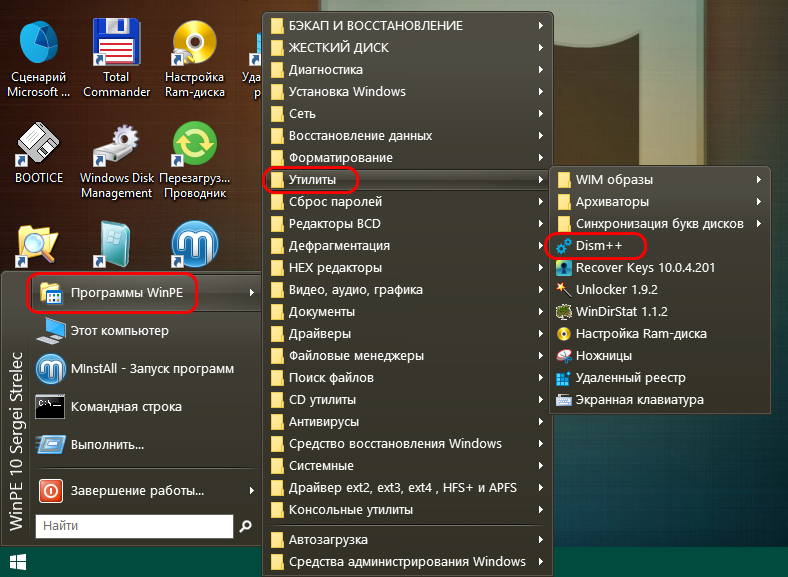Open Windows Disk Management desktop icon
The height and width of the screenshot is (577, 788).
(x=116, y=161)
